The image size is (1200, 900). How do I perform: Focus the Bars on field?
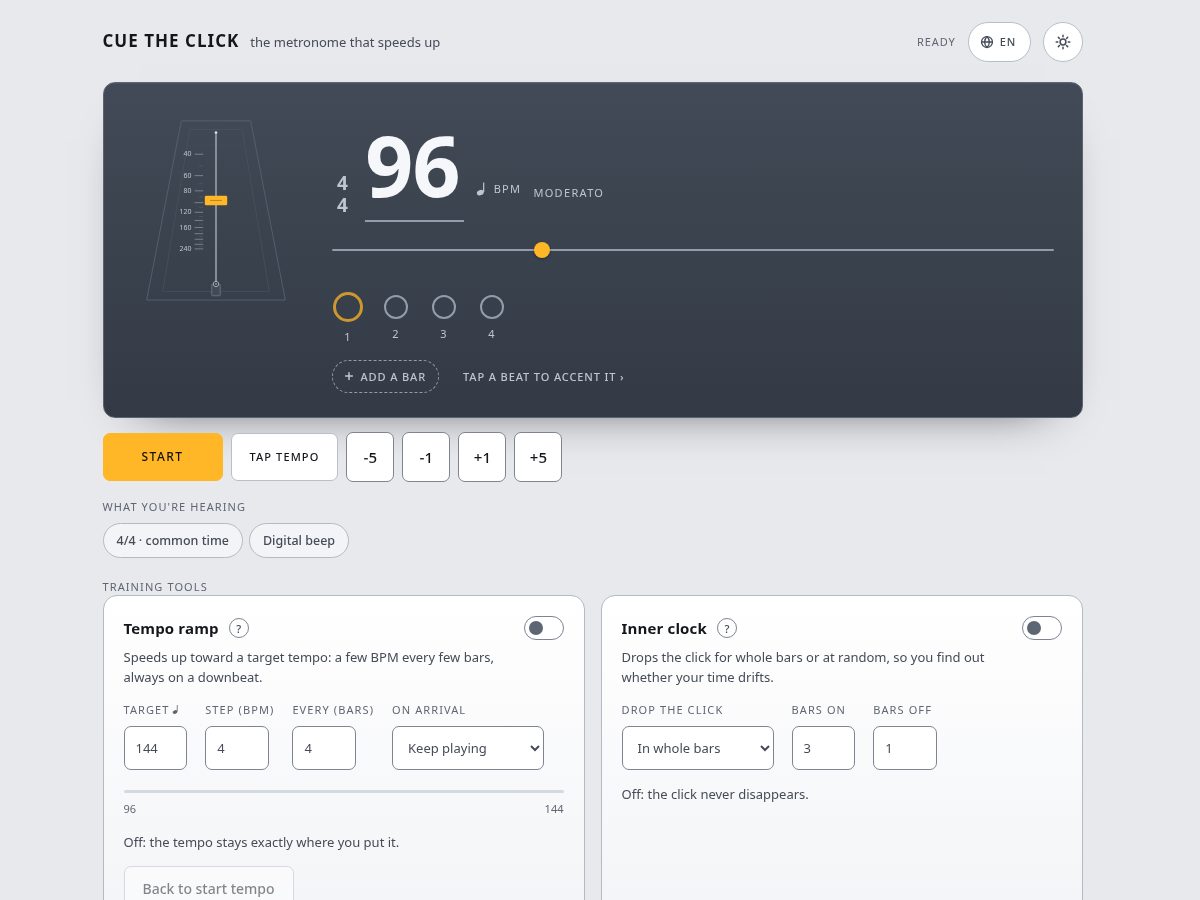coord(823,748)
